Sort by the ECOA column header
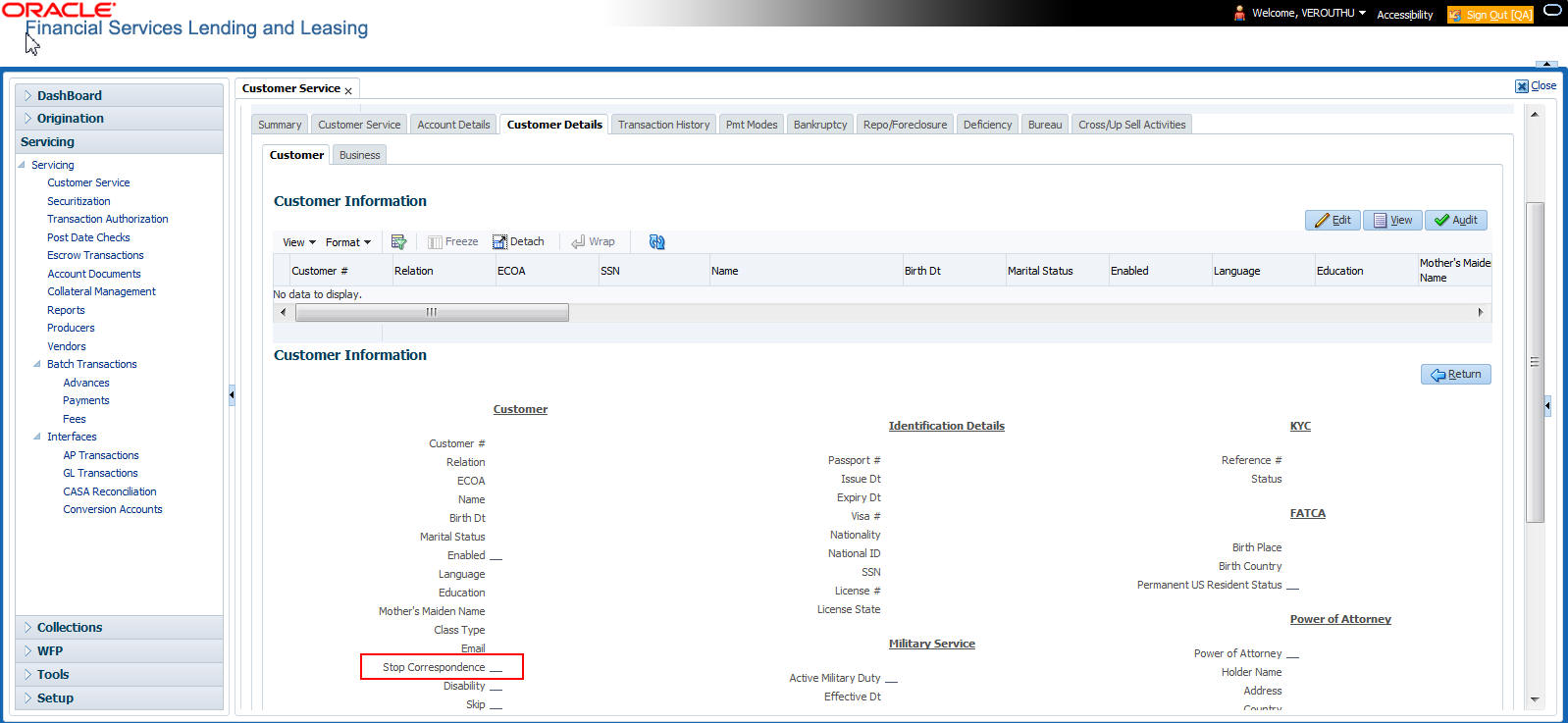The image size is (1568, 723). (x=547, y=271)
